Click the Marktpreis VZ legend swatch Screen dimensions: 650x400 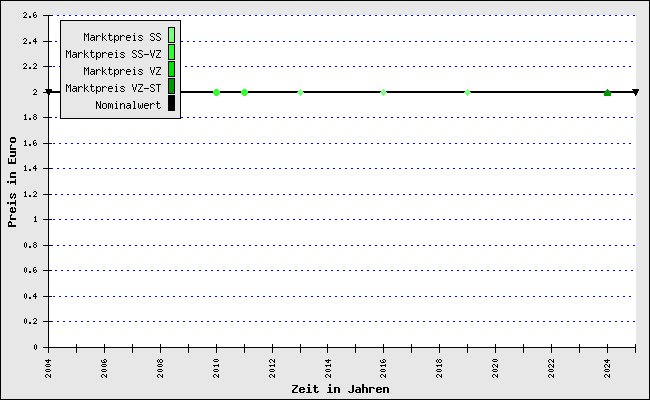171,69
